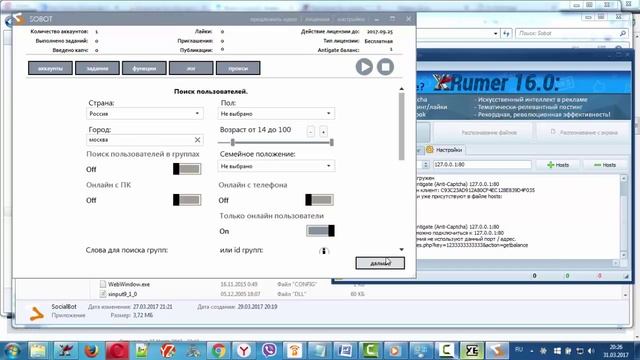The width and height of the screenshot is (640, 360).
Task: Toggle Поиск пользователей в группах switch
Action: pos(187,169)
